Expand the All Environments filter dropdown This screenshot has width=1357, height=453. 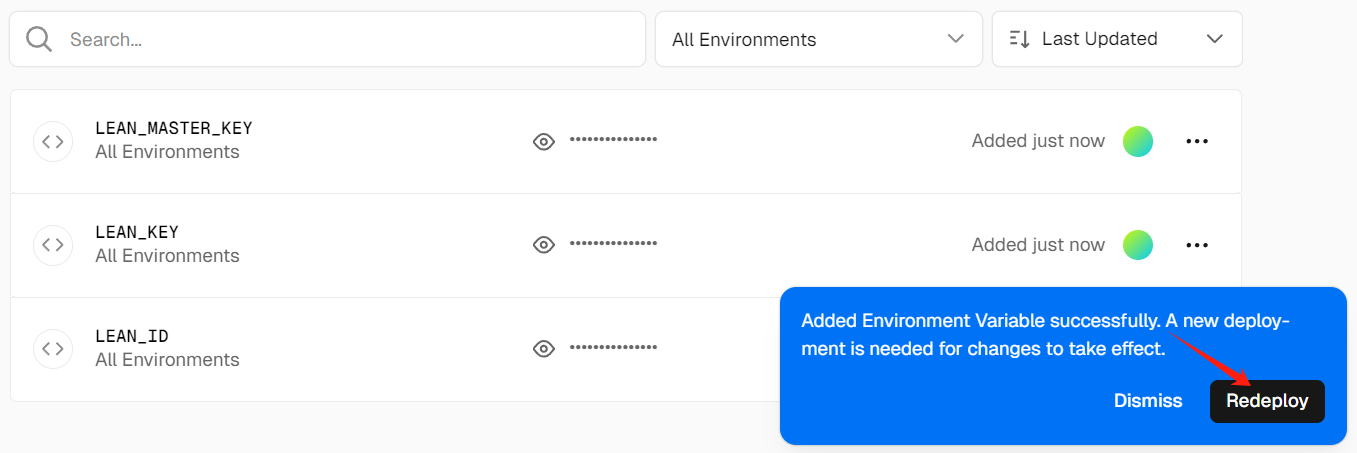pyautogui.click(x=817, y=39)
